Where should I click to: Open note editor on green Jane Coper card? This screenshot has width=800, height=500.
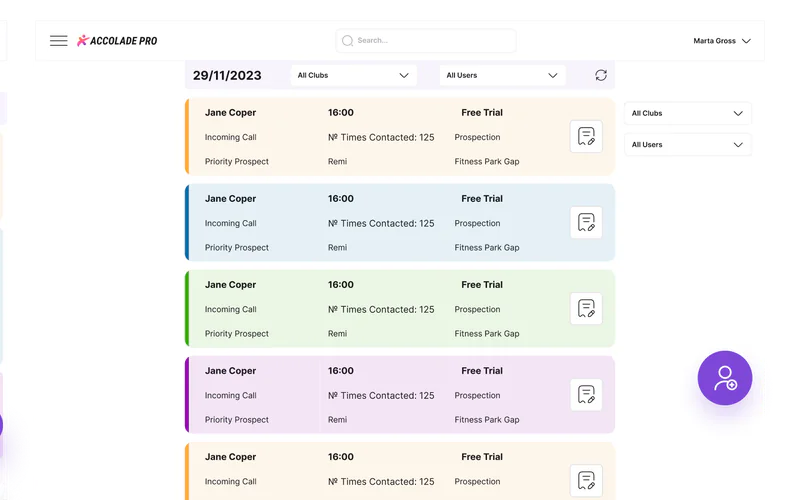point(586,309)
